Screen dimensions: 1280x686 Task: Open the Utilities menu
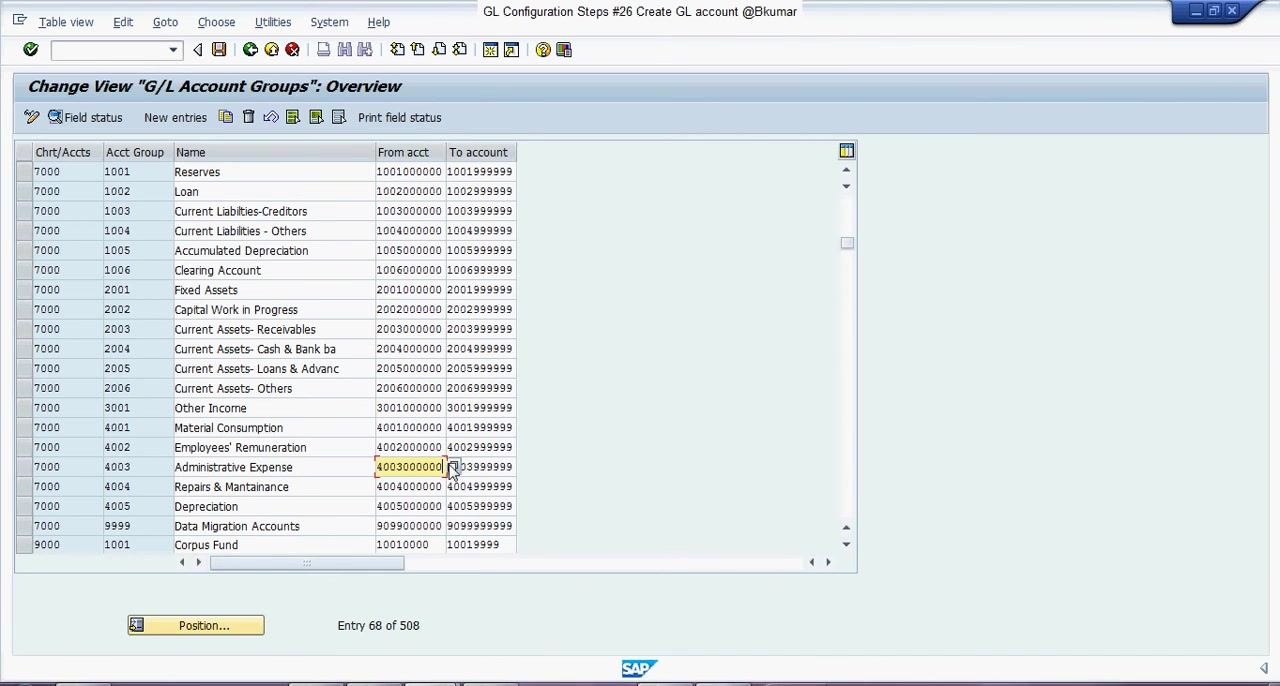tap(273, 22)
